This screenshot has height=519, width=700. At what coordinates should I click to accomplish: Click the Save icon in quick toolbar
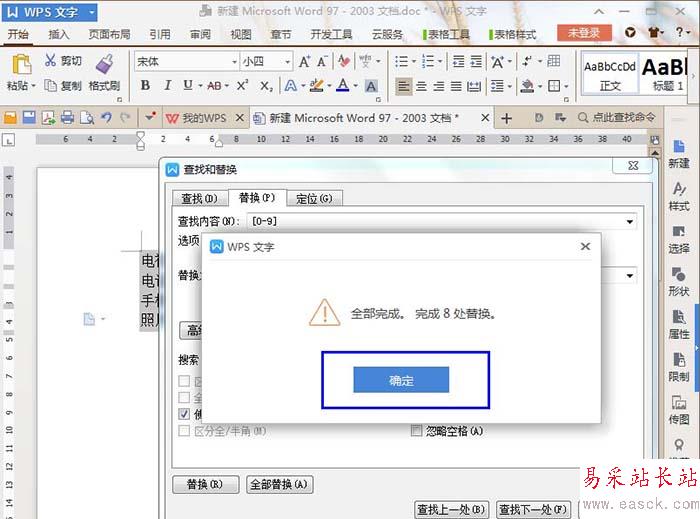[x=29, y=118]
